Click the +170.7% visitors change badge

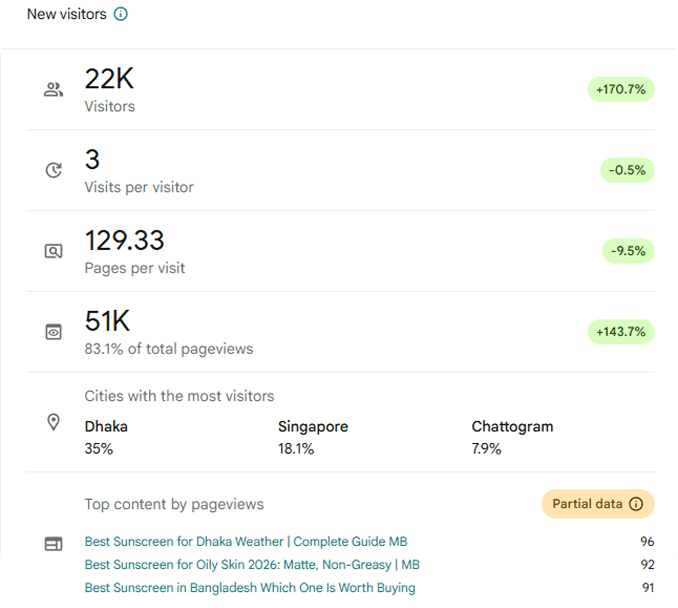pos(621,90)
